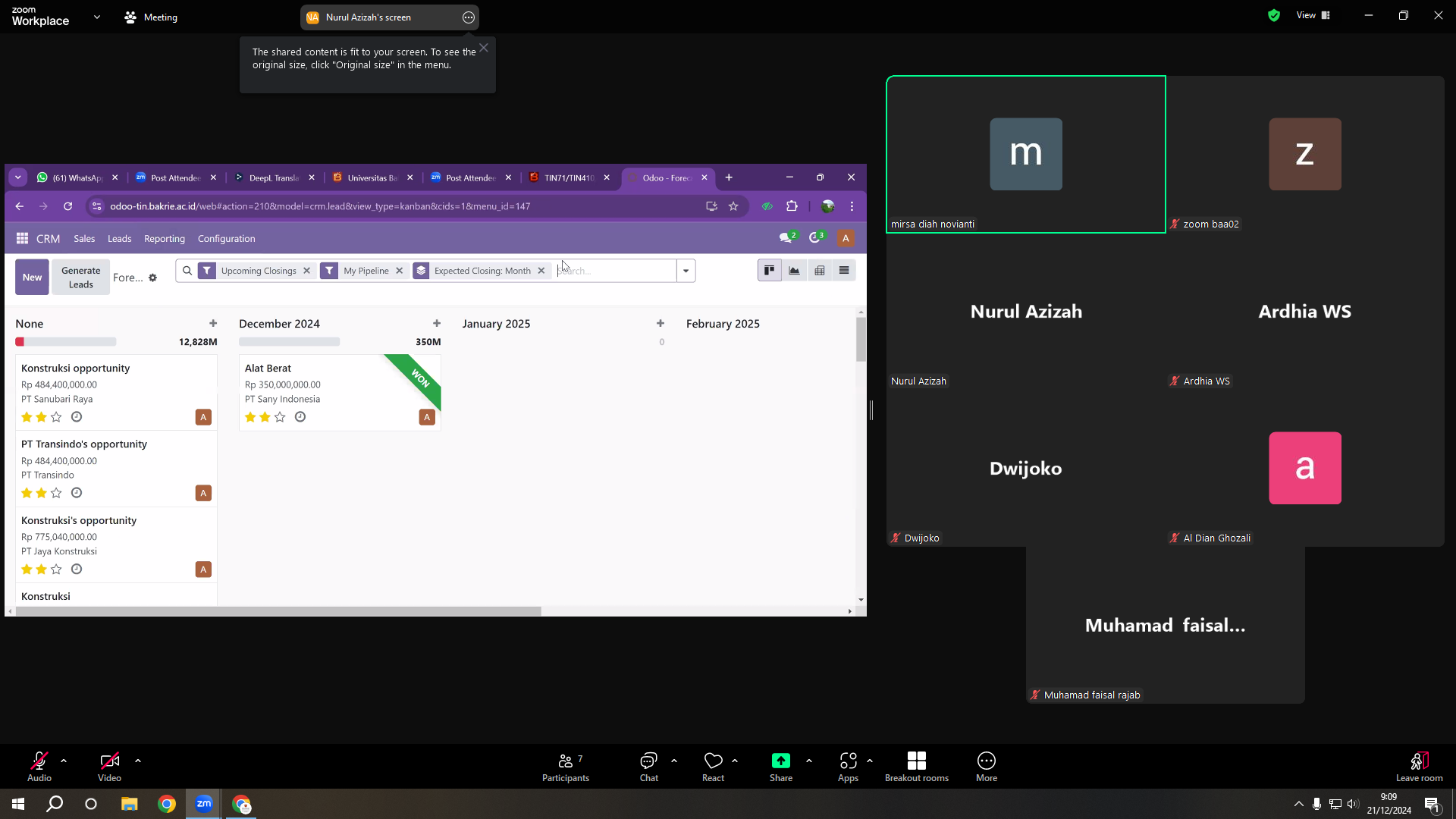Open the Odoo user avatar menu

pos(846,238)
